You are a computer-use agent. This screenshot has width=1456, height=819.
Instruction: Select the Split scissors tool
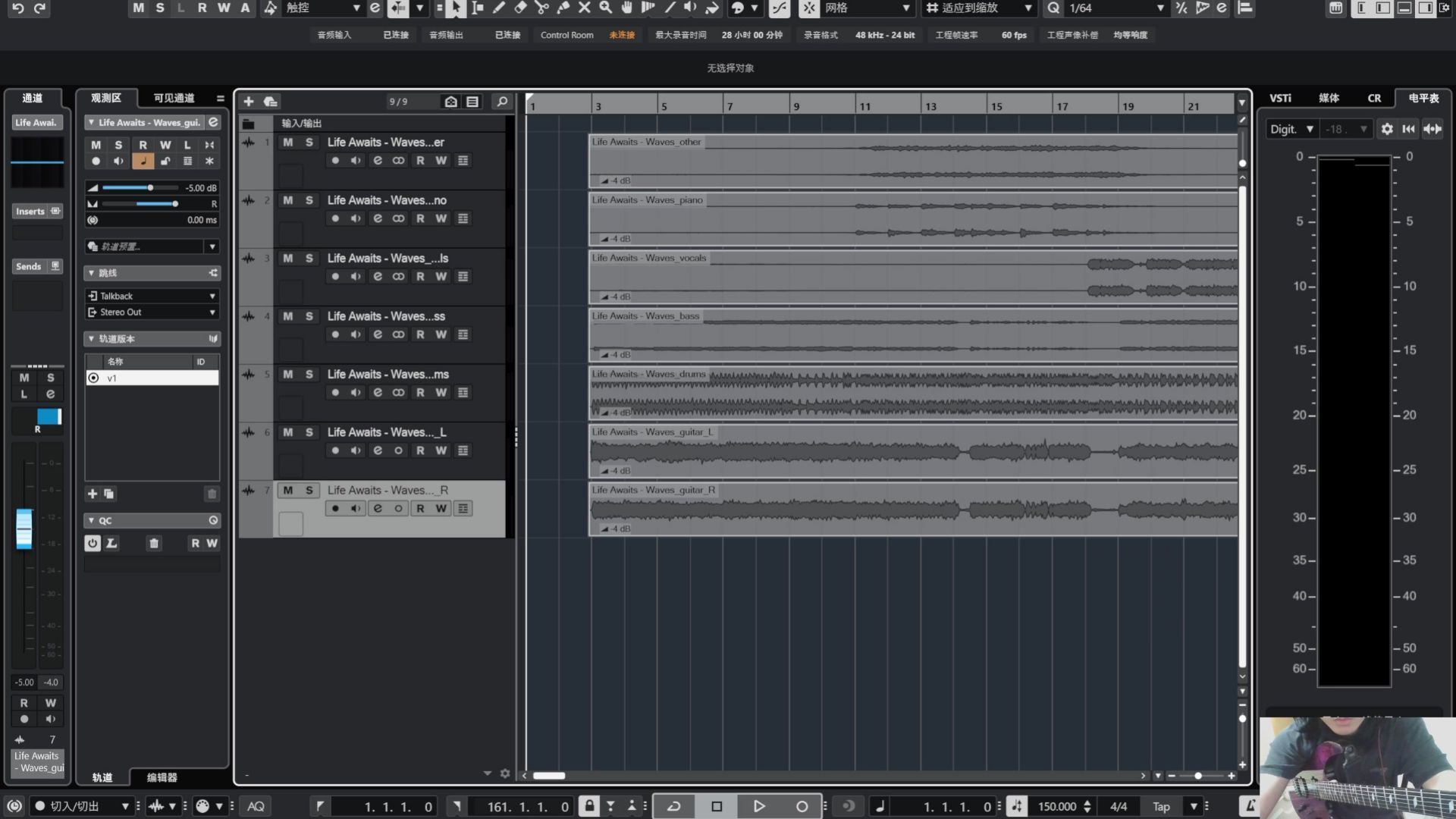(541, 8)
